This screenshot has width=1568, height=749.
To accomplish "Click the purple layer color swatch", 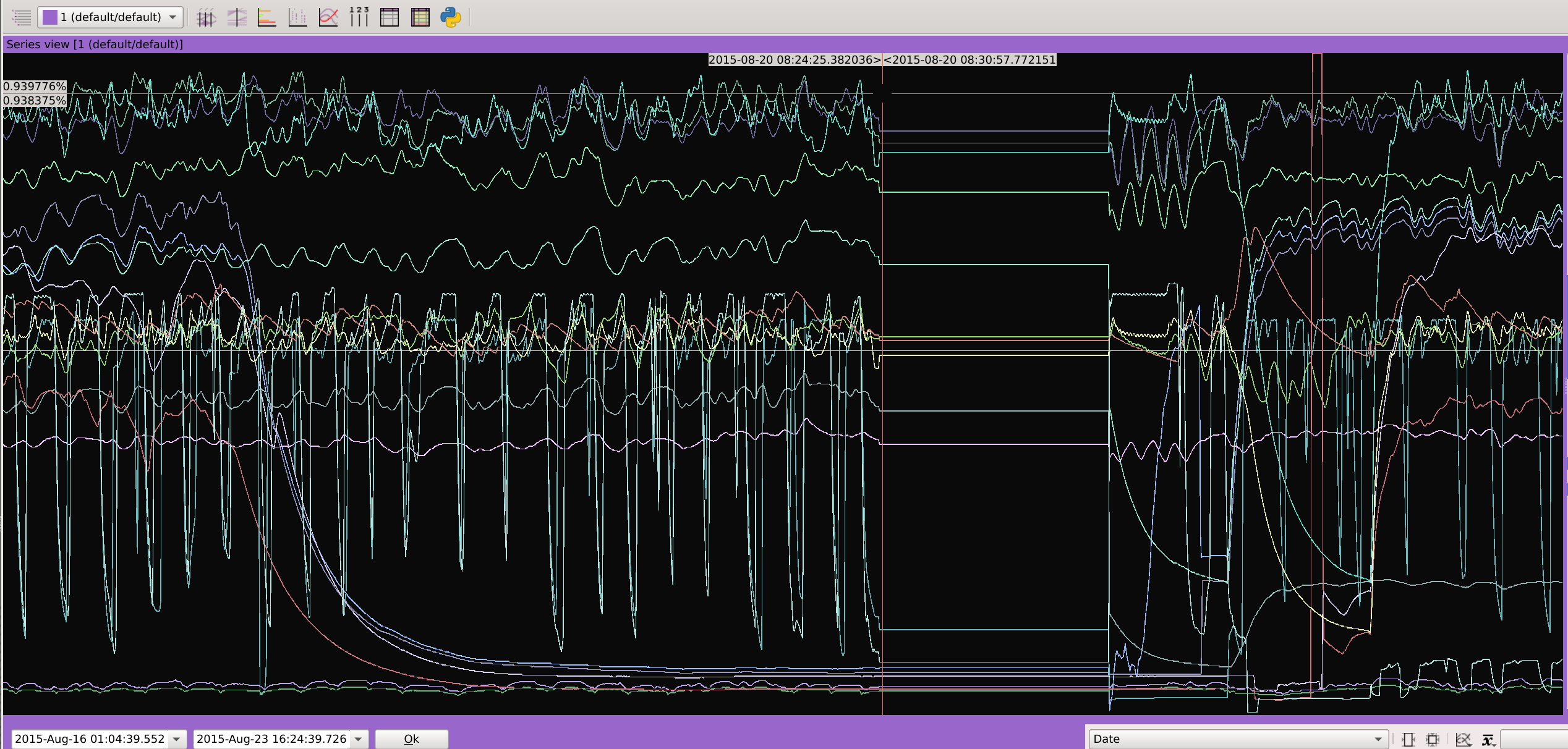I will (x=50, y=17).
